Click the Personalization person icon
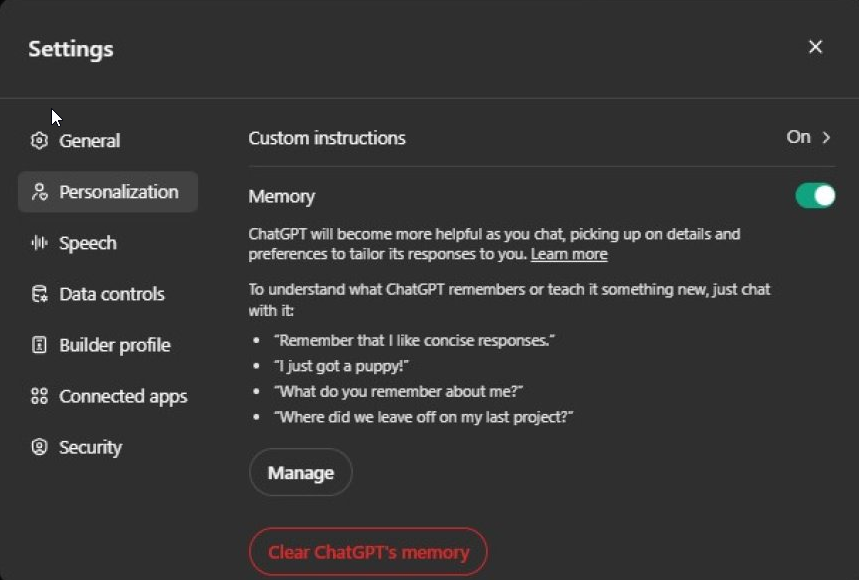This screenshot has height=580, width=859. (x=39, y=192)
